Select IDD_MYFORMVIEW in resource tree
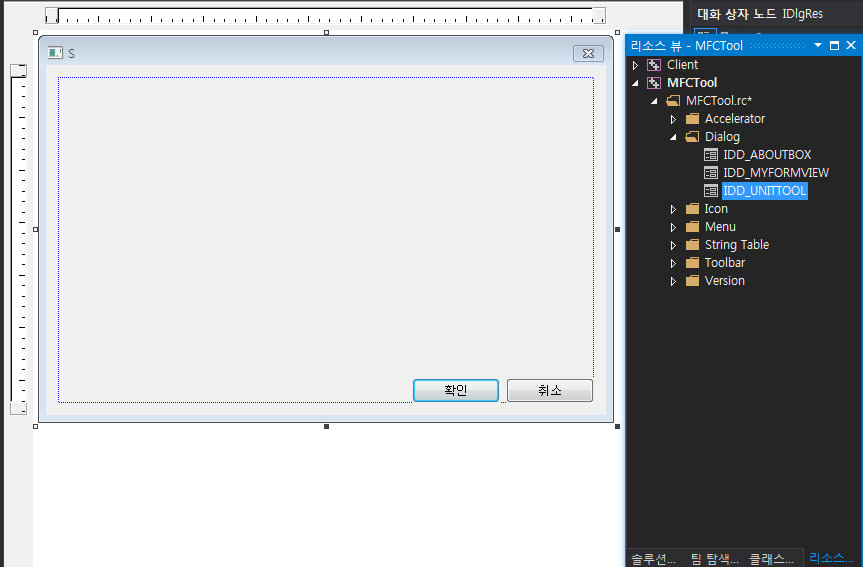This screenshot has height=567, width=863. [x=776, y=173]
